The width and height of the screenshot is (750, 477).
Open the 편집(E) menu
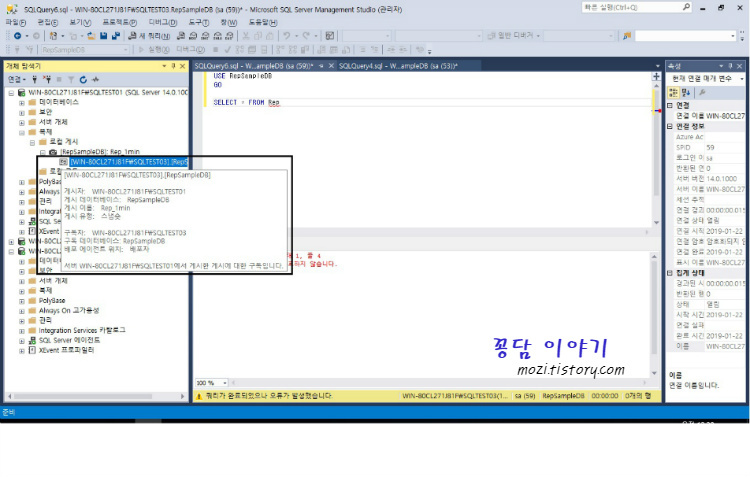coord(48,22)
